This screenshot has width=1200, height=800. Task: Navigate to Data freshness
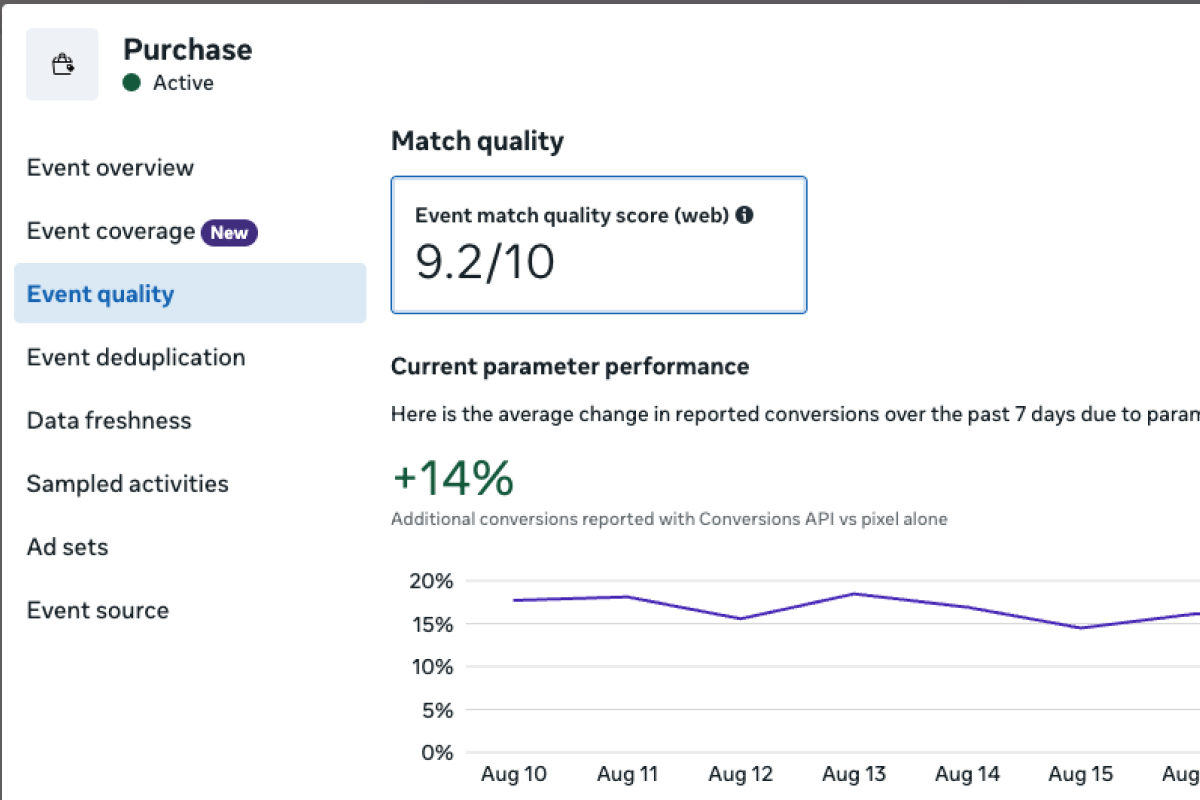click(109, 420)
